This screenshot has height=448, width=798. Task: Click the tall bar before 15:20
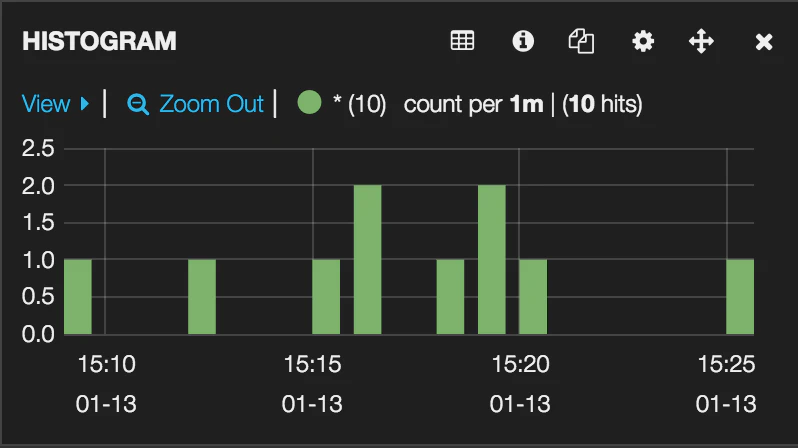492,260
